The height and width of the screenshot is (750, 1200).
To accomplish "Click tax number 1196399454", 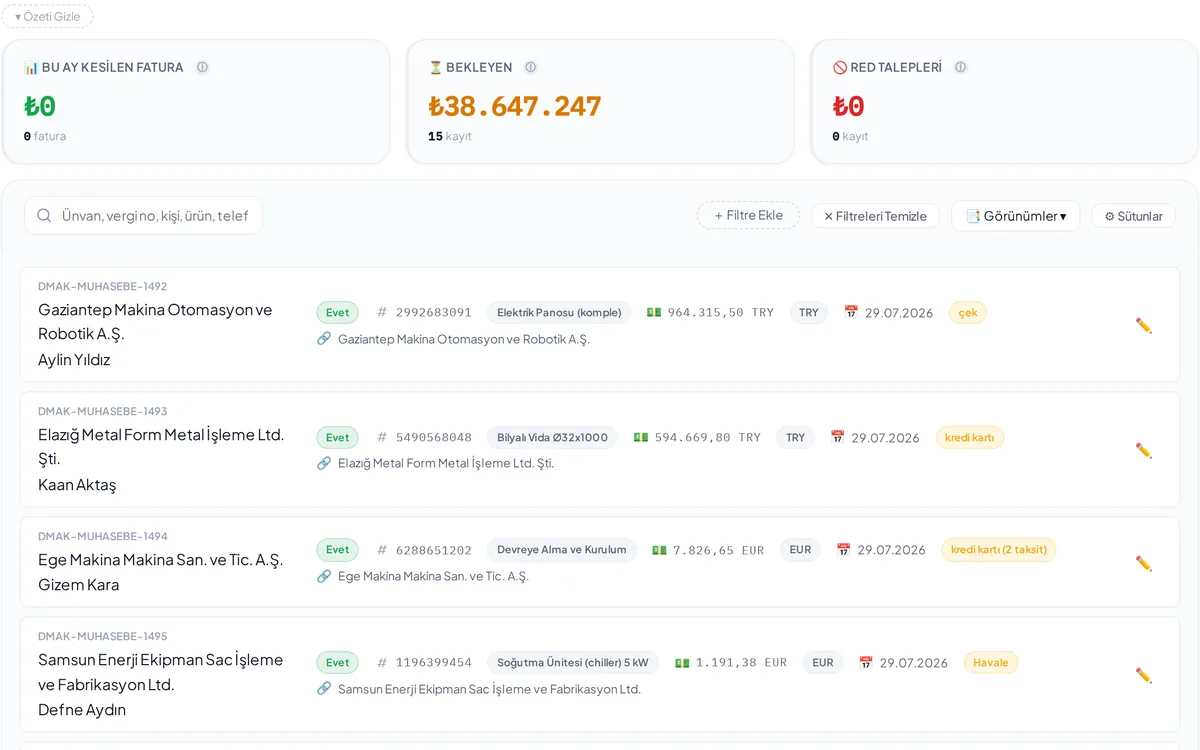I will [x=434, y=662].
